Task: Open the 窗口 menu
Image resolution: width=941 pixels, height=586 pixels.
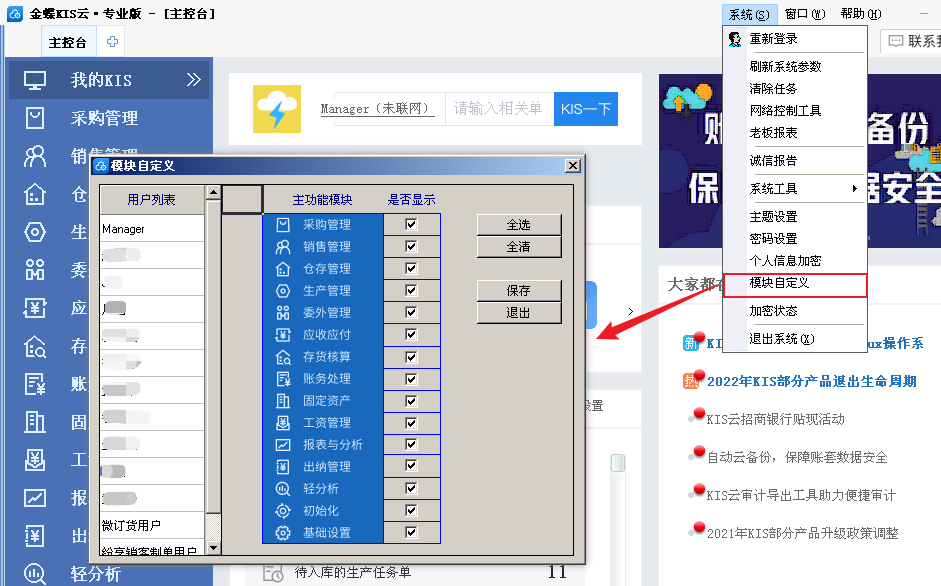Action: [x=804, y=14]
